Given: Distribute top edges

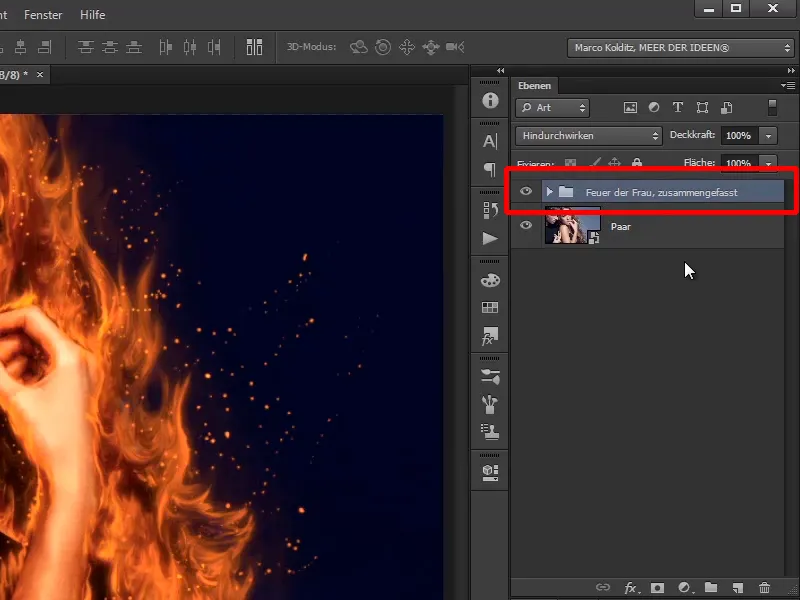Looking at the screenshot, I should pyautogui.click(x=85, y=47).
